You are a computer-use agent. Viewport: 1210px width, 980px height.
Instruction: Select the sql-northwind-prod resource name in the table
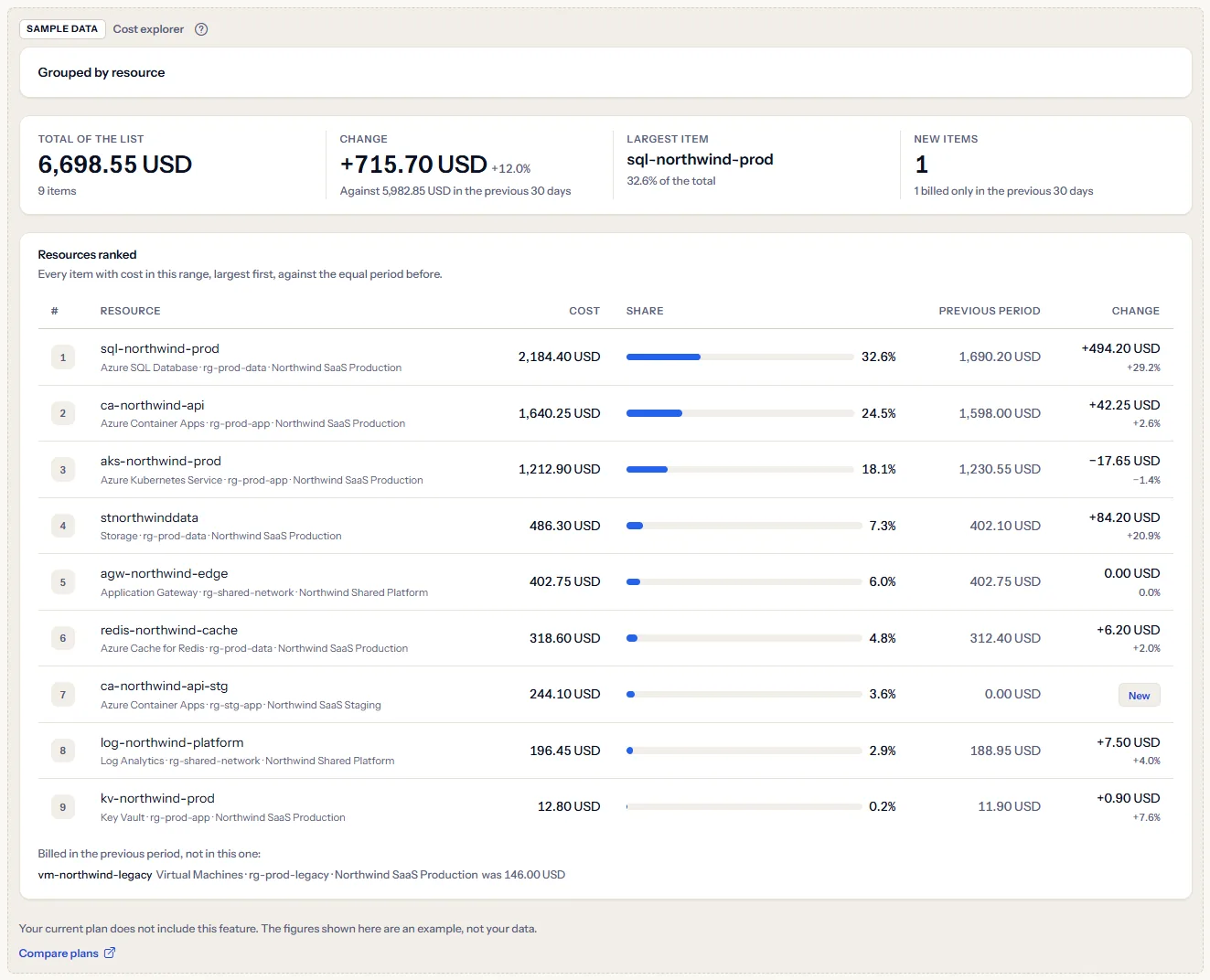coord(160,348)
